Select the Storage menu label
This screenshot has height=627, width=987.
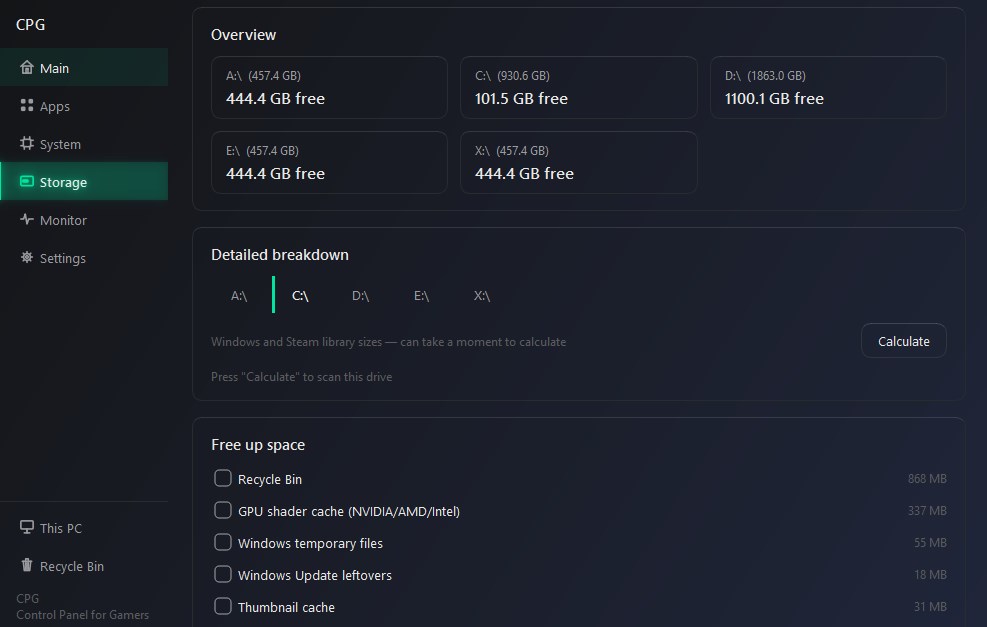coord(64,182)
